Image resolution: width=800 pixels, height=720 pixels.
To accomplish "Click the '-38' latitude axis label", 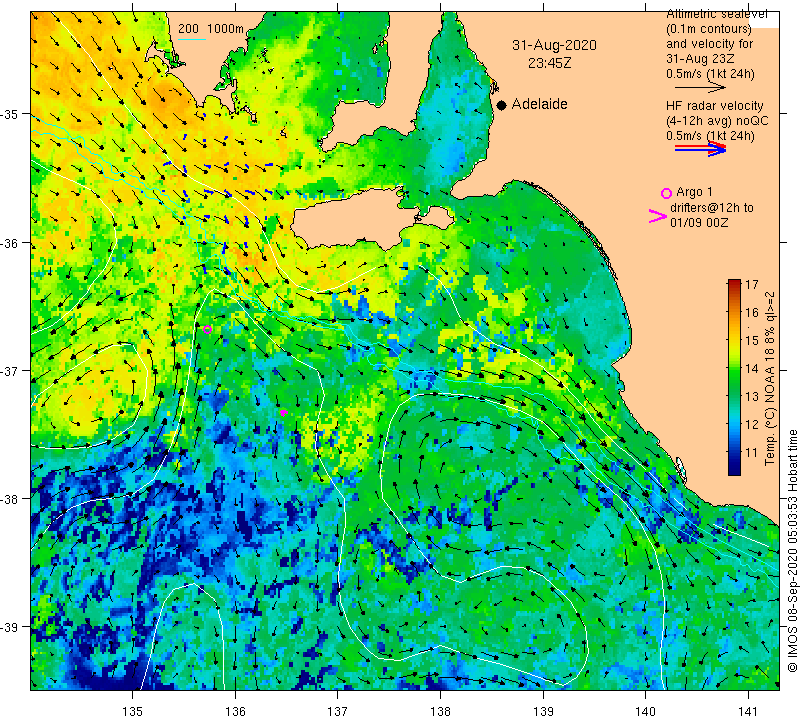I will [x=10, y=499].
